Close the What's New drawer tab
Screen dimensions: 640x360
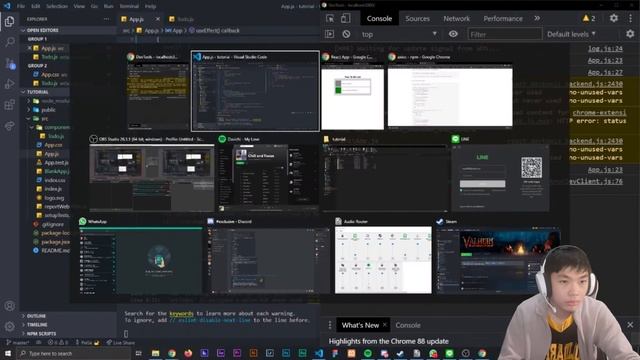384,325
